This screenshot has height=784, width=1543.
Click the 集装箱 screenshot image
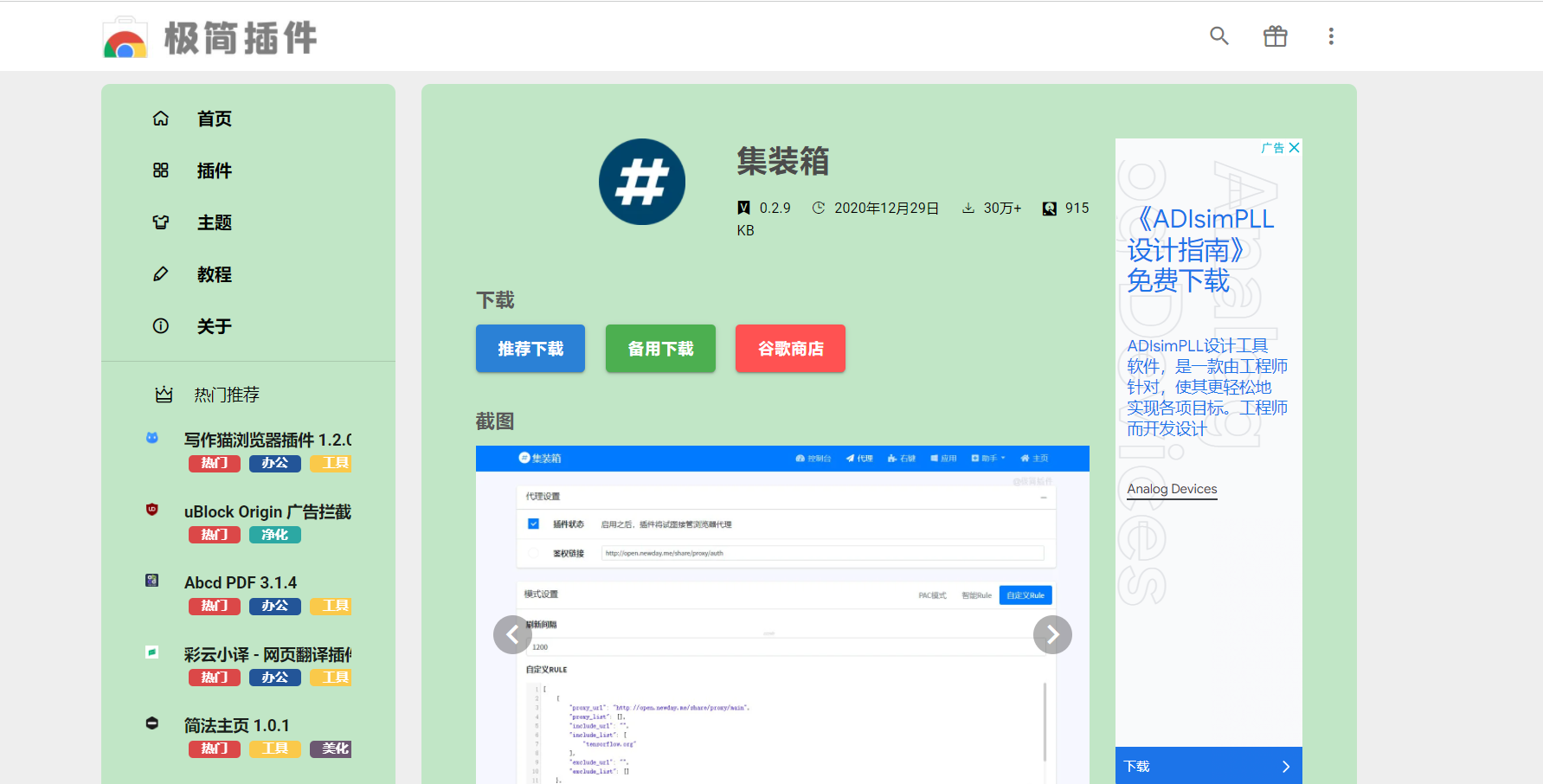coord(782,614)
